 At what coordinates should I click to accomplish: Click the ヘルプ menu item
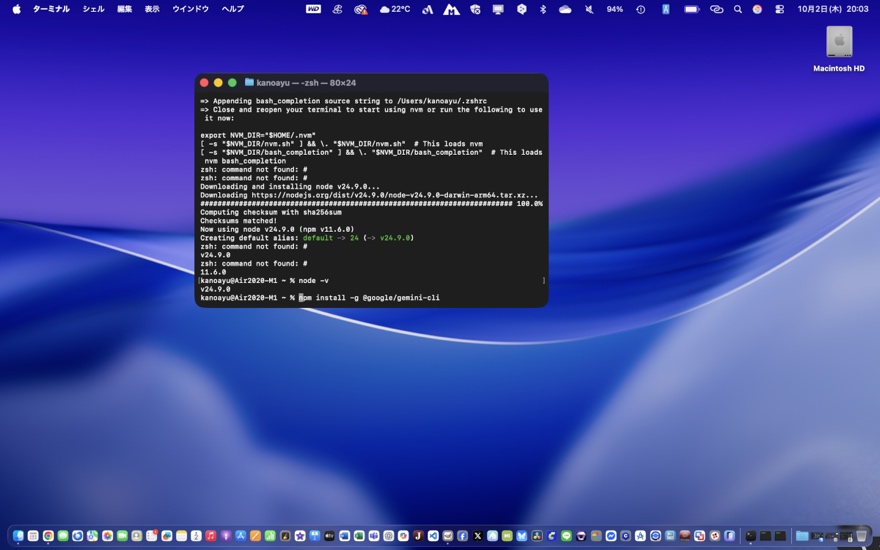(232, 9)
